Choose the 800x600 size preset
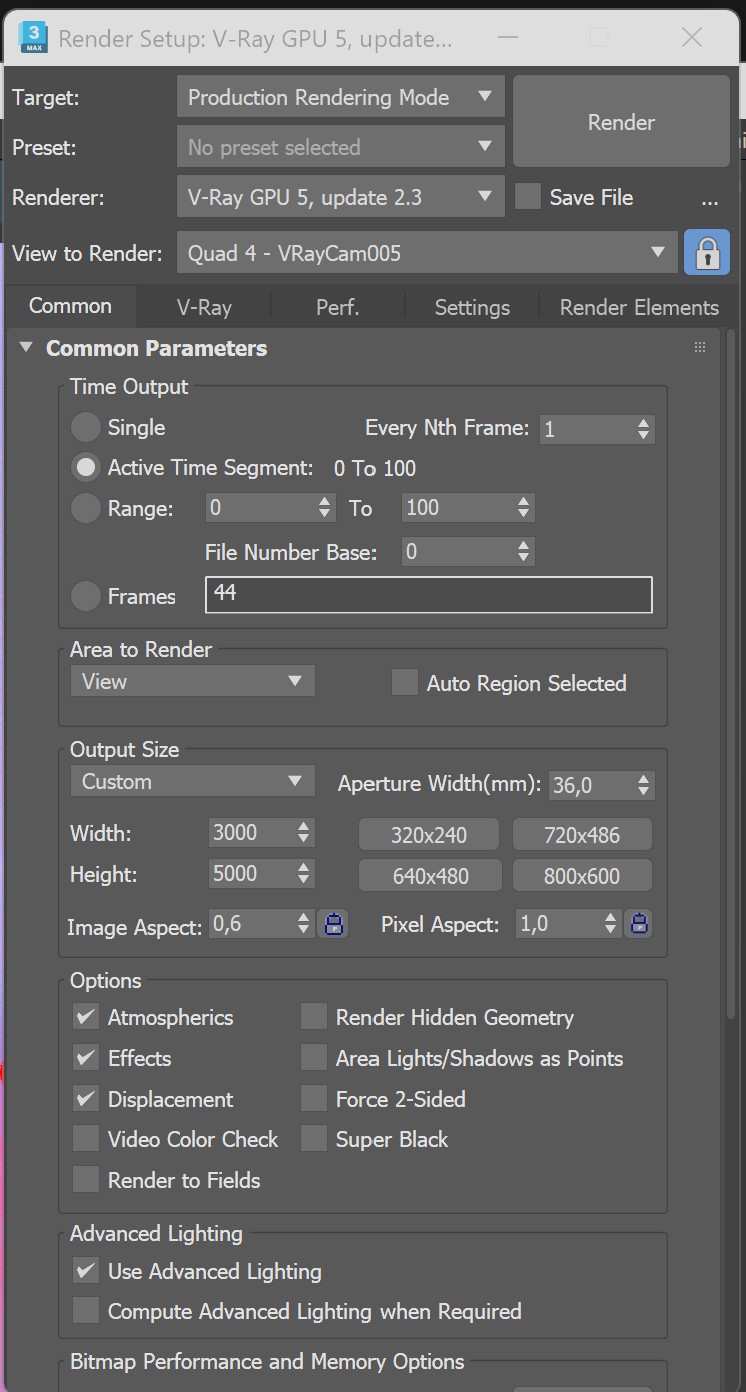 click(x=582, y=876)
